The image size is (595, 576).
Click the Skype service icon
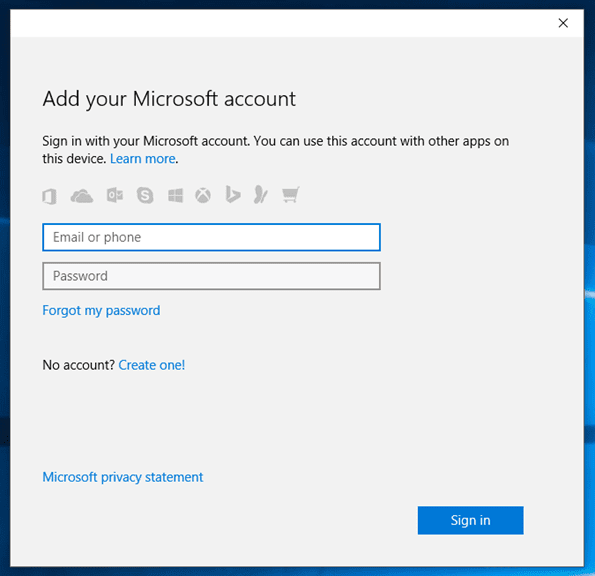click(x=145, y=195)
